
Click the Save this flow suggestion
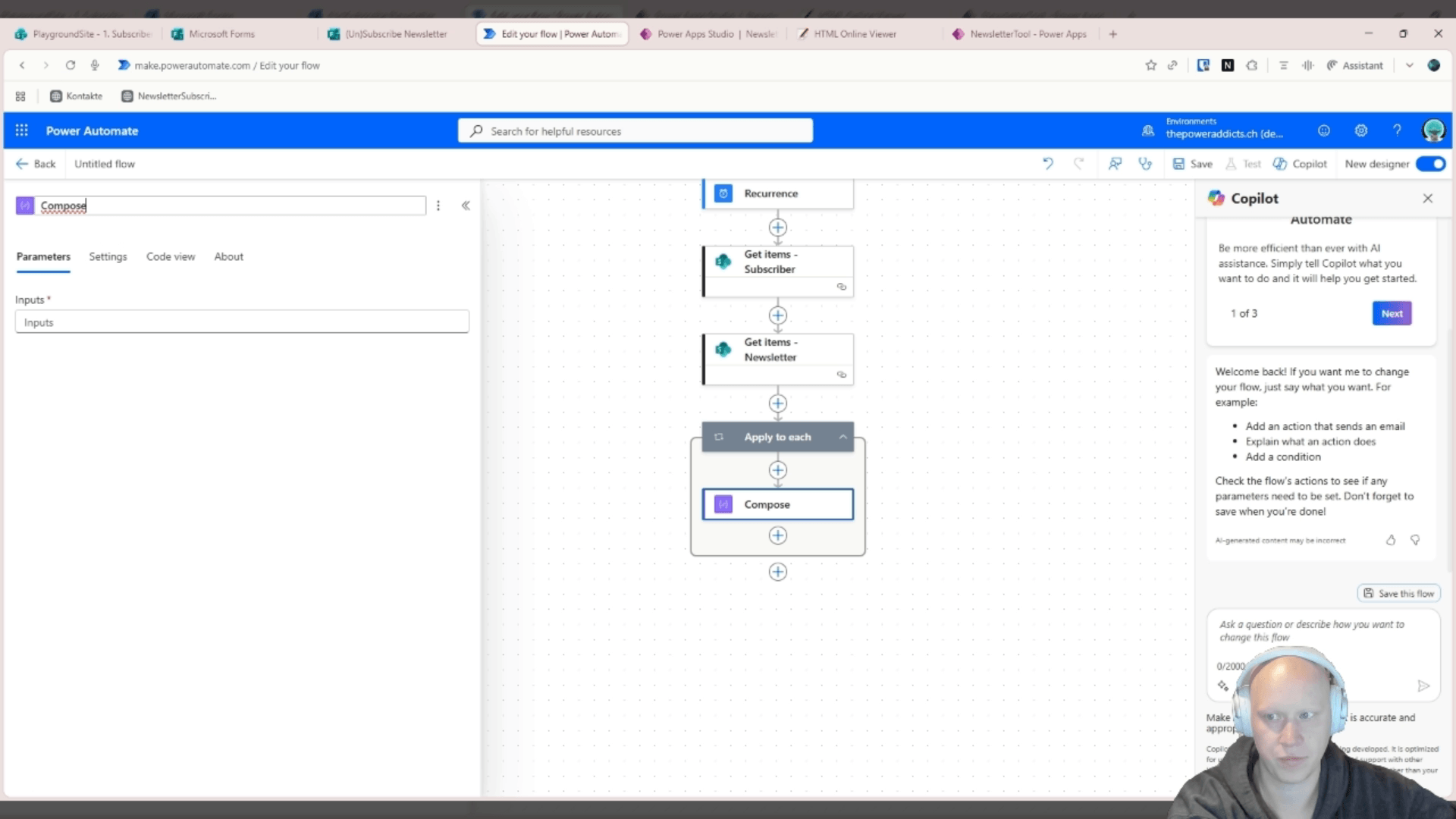(1399, 593)
